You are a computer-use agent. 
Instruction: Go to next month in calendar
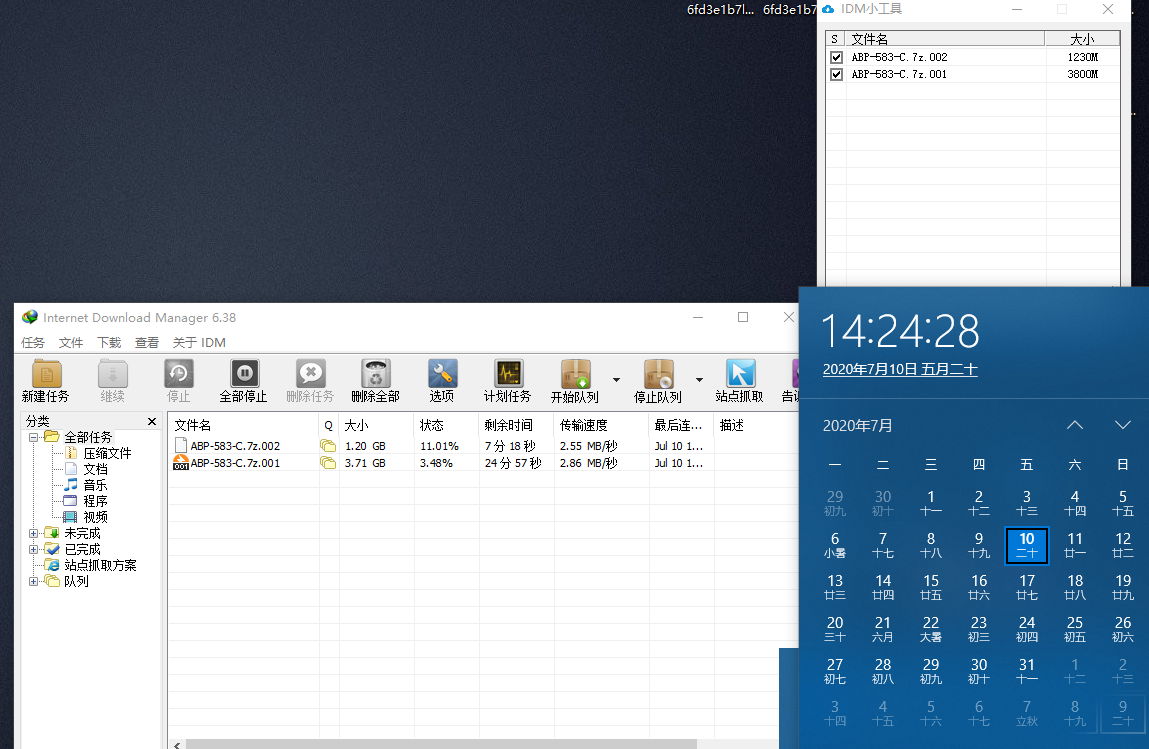[x=1123, y=425]
